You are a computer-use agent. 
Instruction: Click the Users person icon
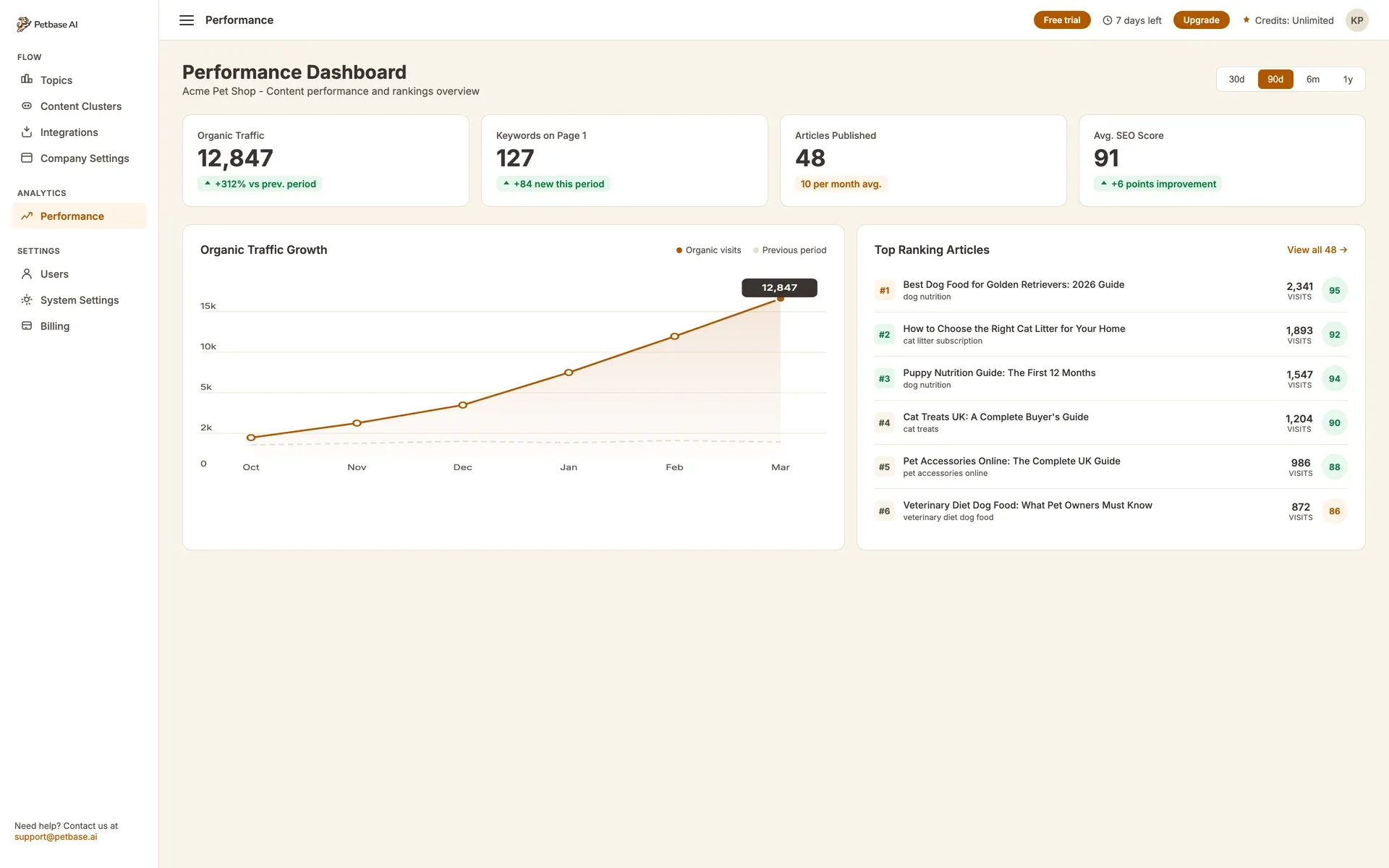click(x=27, y=273)
